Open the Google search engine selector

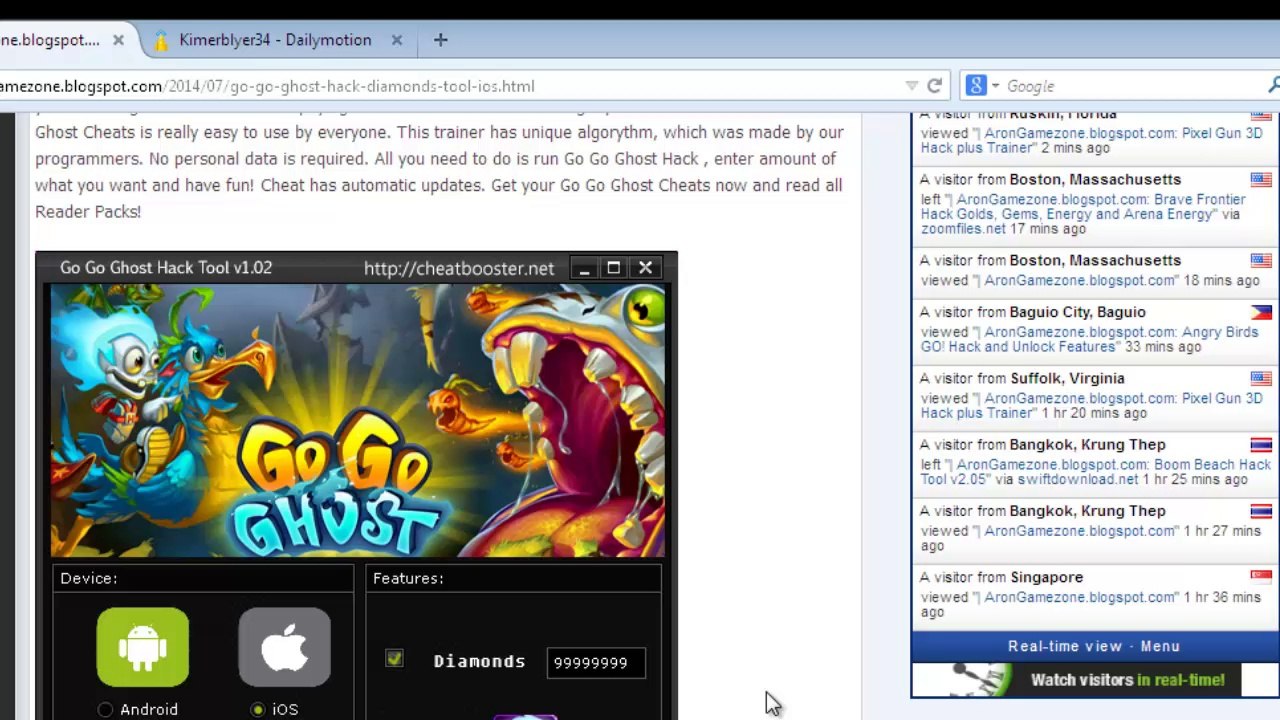pos(982,86)
